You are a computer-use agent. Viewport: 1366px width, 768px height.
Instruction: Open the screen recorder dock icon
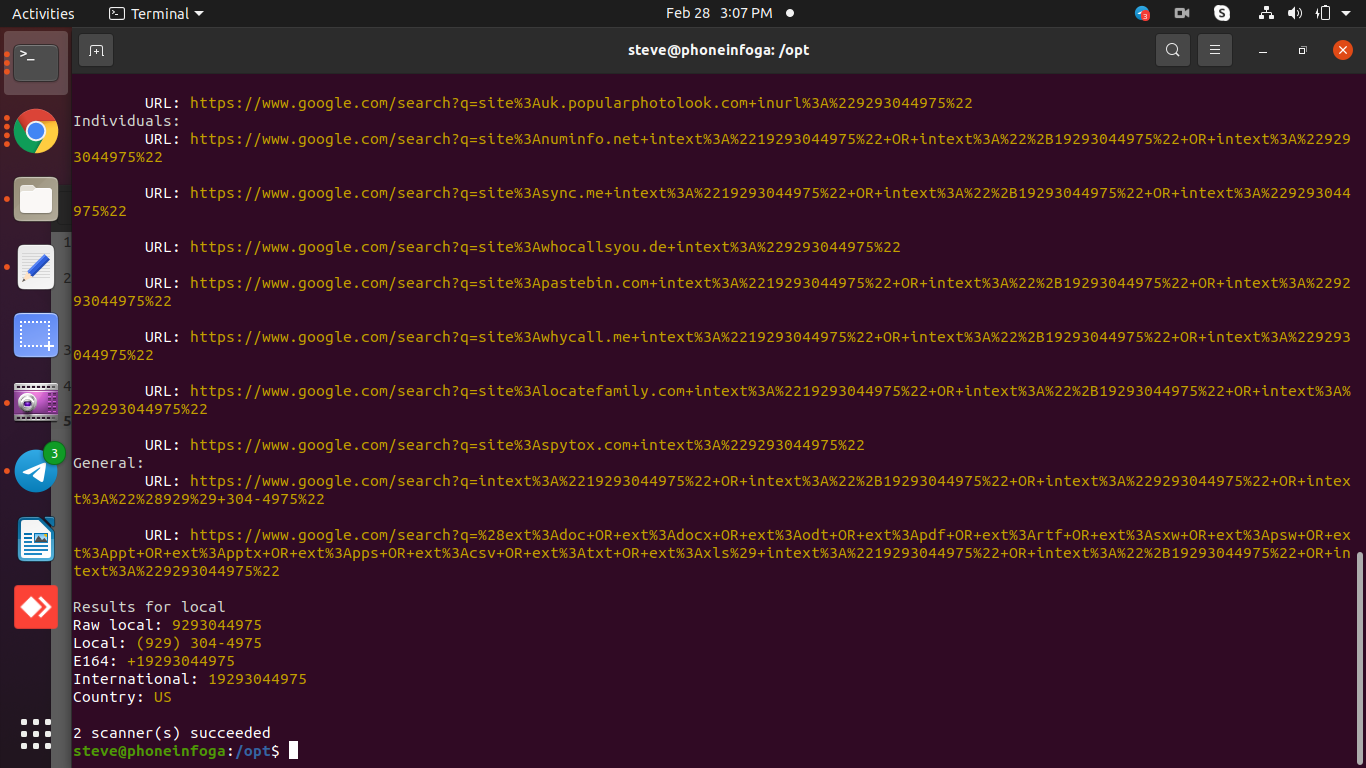pyautogui.click(x=36, y=402)
